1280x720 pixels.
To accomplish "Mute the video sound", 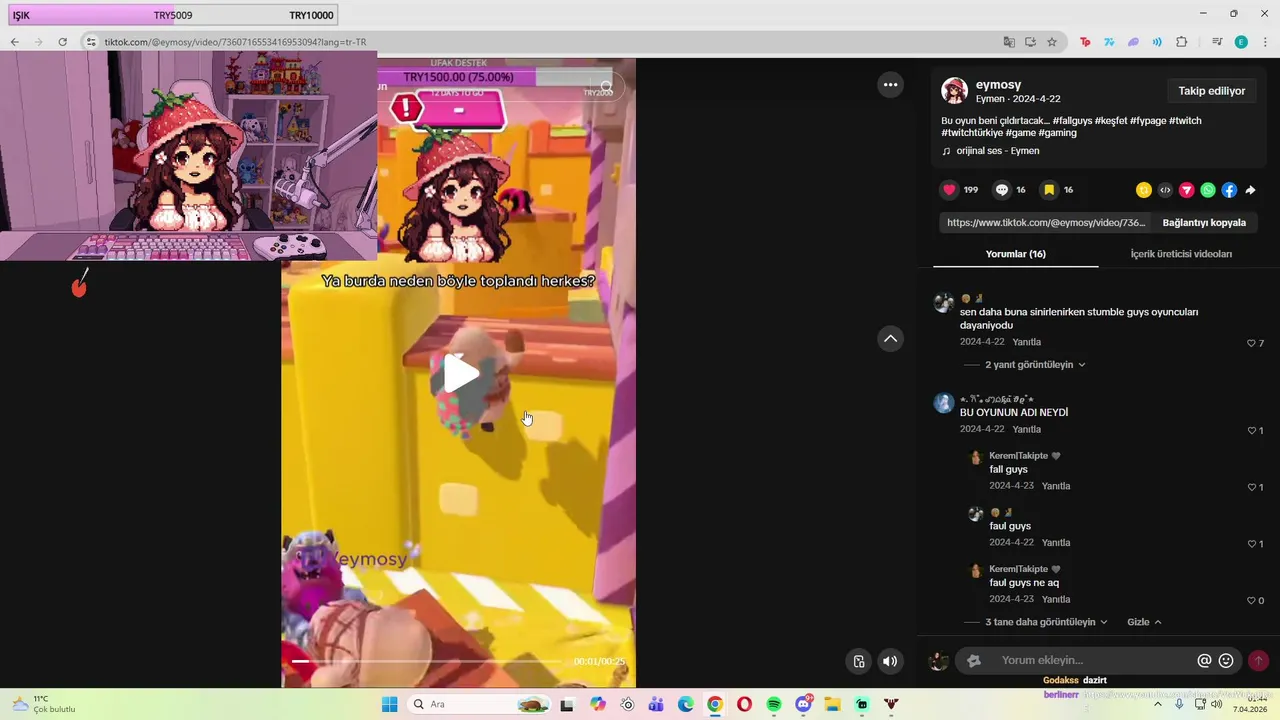I will (x=890, y=661).
